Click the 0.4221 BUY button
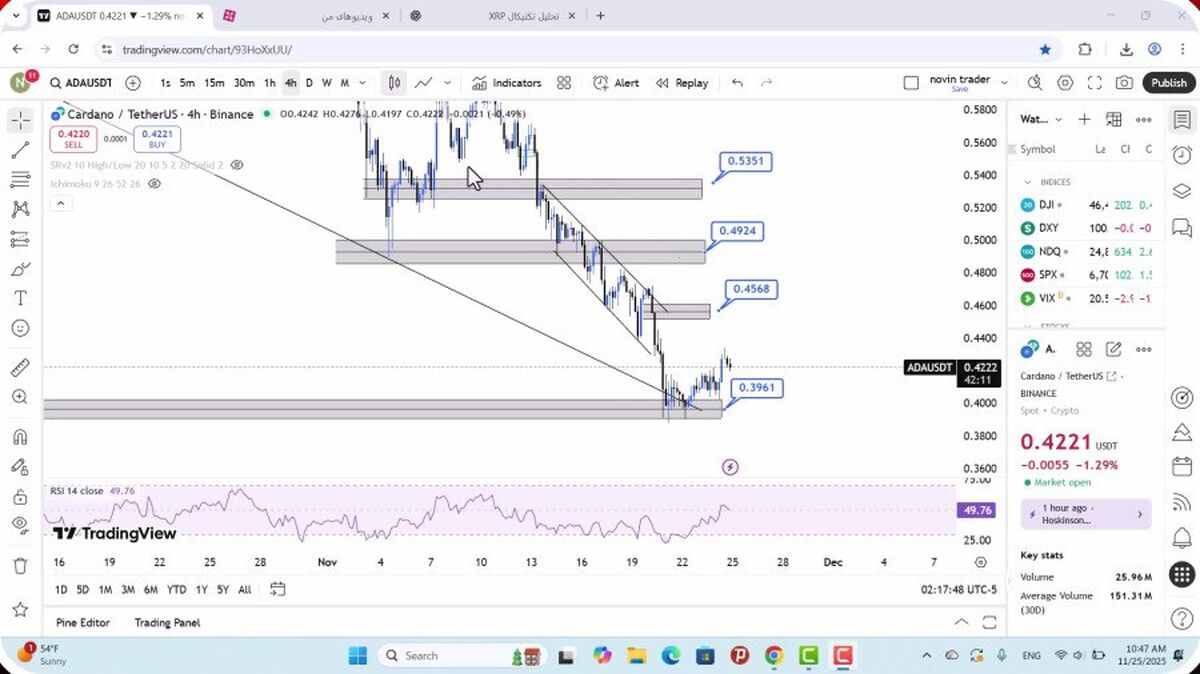Viewport: 1200px width, 674px height. pyautogui.click(x=157, y=139)
